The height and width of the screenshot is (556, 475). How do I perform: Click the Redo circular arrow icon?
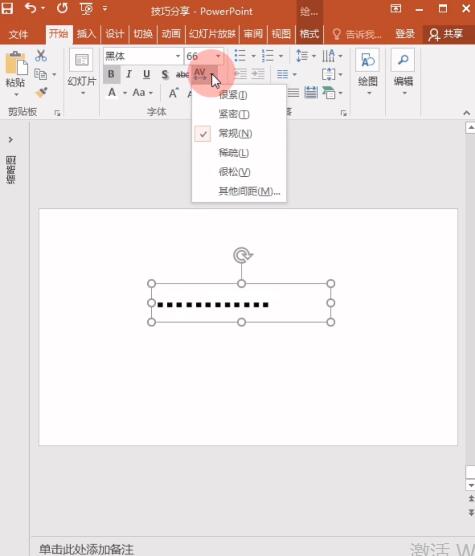63,8
